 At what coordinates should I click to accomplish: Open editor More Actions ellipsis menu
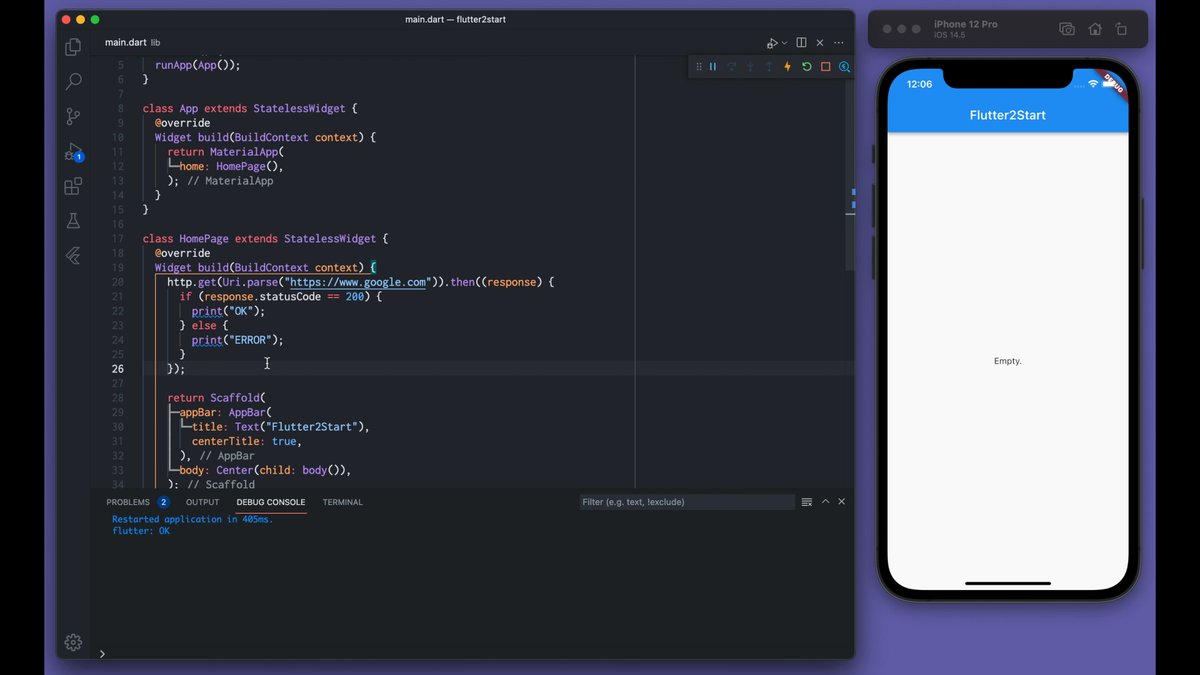(839, 43)
